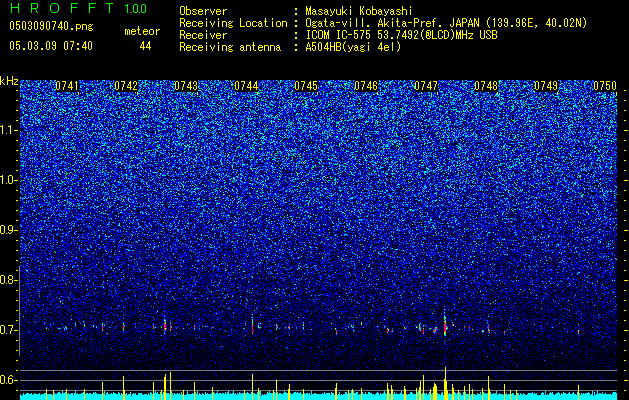Click the date stamp 05.03.09 07:40
This screenshot has height=400, width=629.
pyautogui.click(x=51, y=46)
